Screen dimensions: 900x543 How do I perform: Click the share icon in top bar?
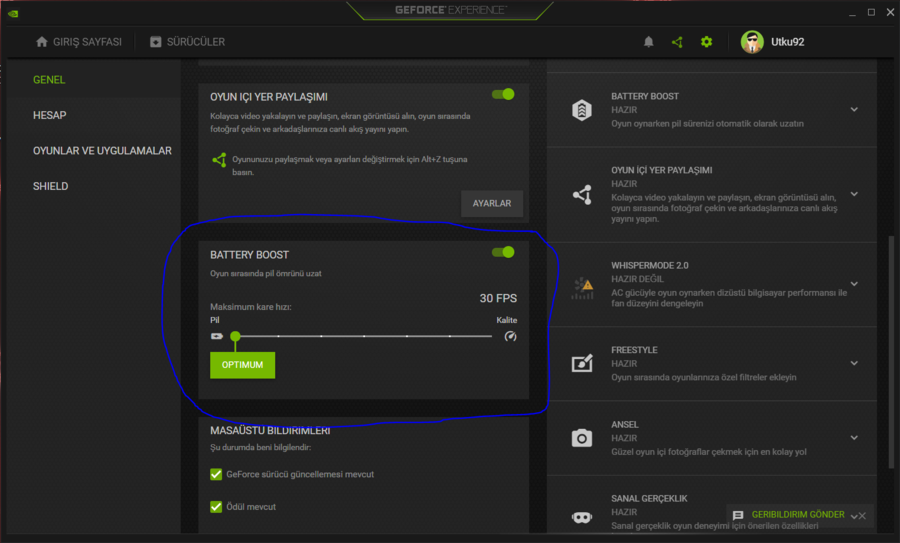click(x=677, y=42)
